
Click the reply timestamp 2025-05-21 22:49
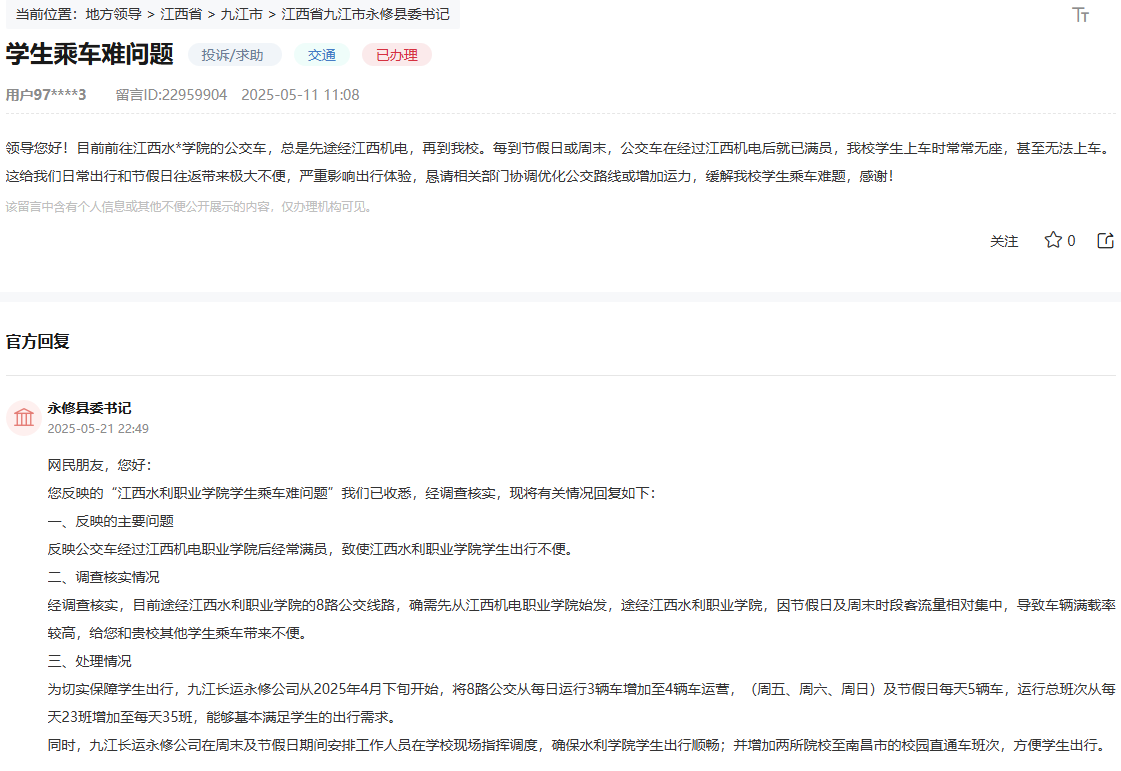[98, 428]
